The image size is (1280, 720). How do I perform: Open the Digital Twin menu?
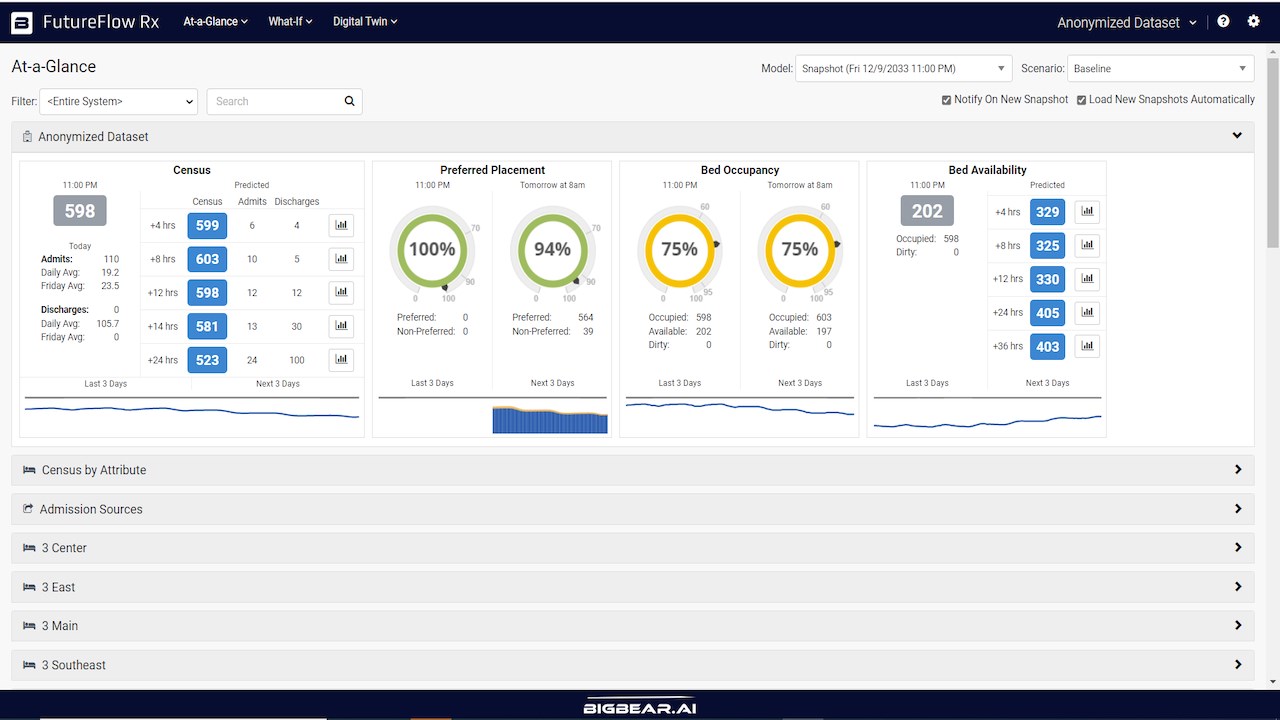[x=365, y=21]
